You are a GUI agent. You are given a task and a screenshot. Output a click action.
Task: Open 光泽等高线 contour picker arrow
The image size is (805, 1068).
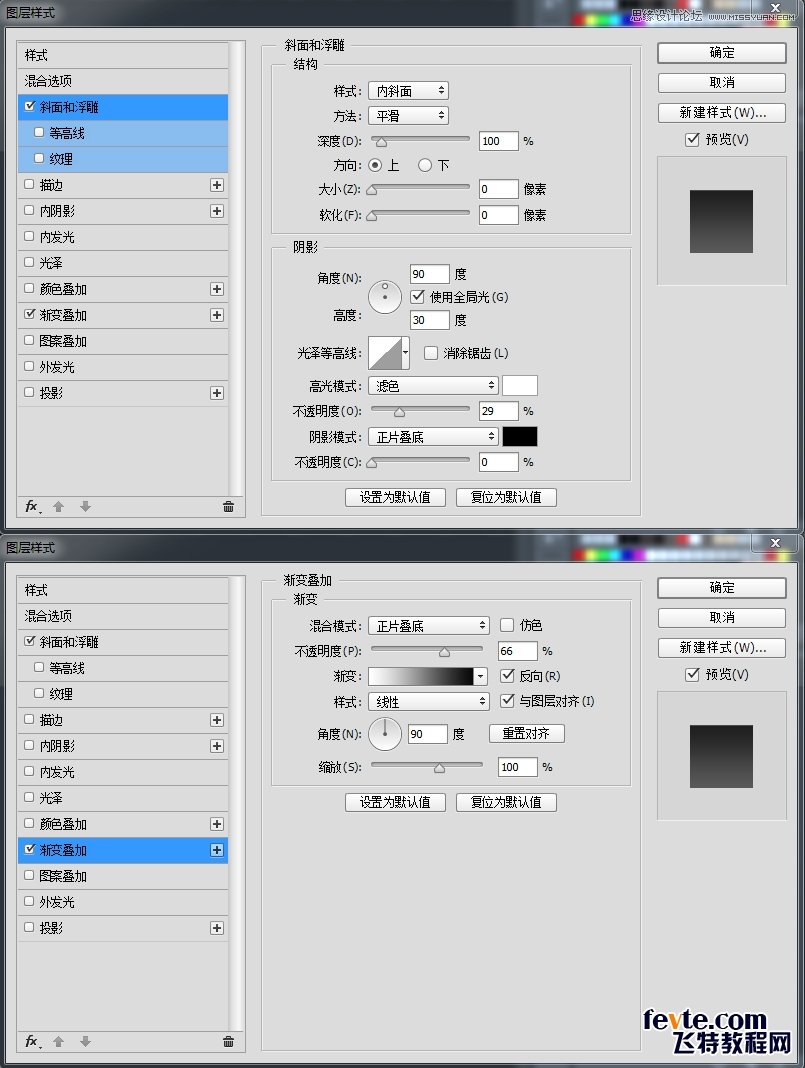tap(406, 353)
